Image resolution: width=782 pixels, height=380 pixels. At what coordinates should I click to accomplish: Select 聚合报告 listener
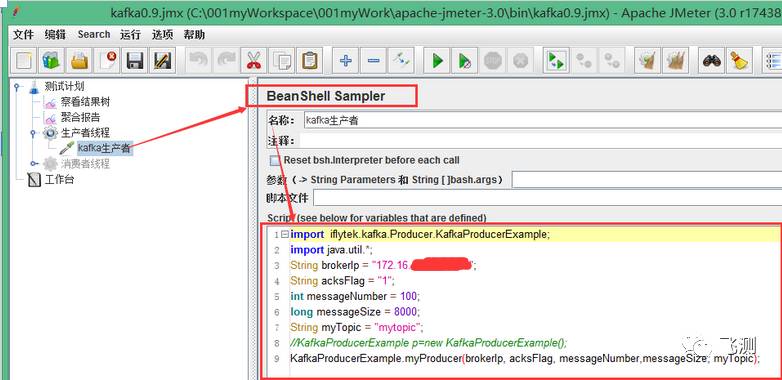point(80,118)
